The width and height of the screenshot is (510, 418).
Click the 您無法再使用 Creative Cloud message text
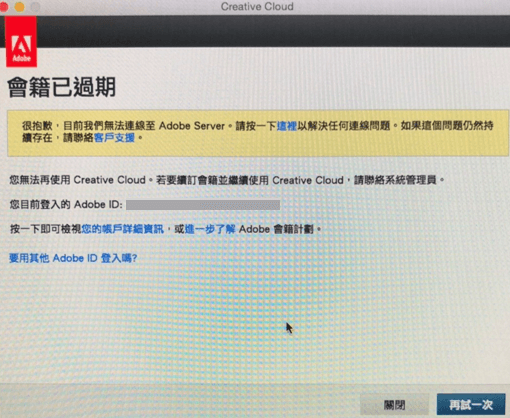(x=227, y=180)
